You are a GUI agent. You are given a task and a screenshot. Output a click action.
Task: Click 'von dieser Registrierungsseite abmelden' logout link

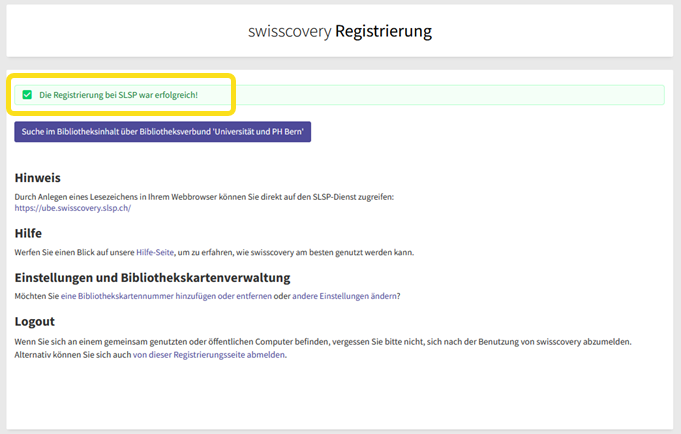point(209,354)
